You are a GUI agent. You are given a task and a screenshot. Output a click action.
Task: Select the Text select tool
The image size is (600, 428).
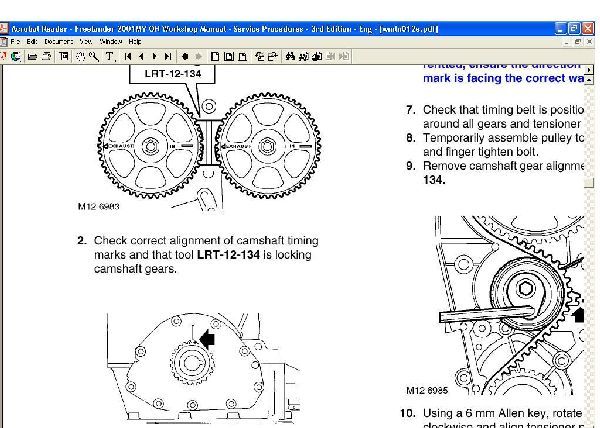pos(110,57)
